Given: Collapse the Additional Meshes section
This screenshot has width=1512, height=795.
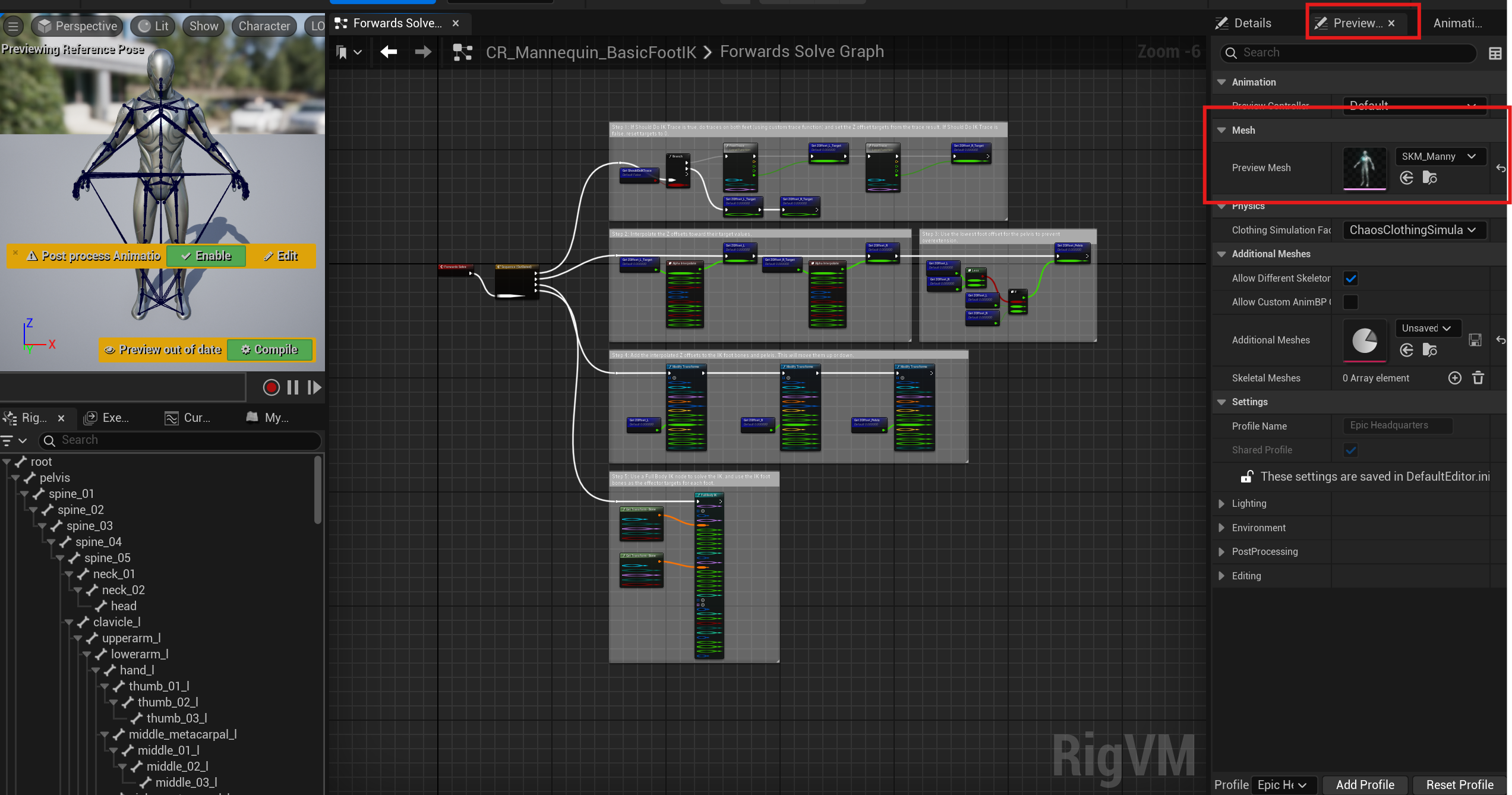Looking at the screenshot, I should 1221,254.
